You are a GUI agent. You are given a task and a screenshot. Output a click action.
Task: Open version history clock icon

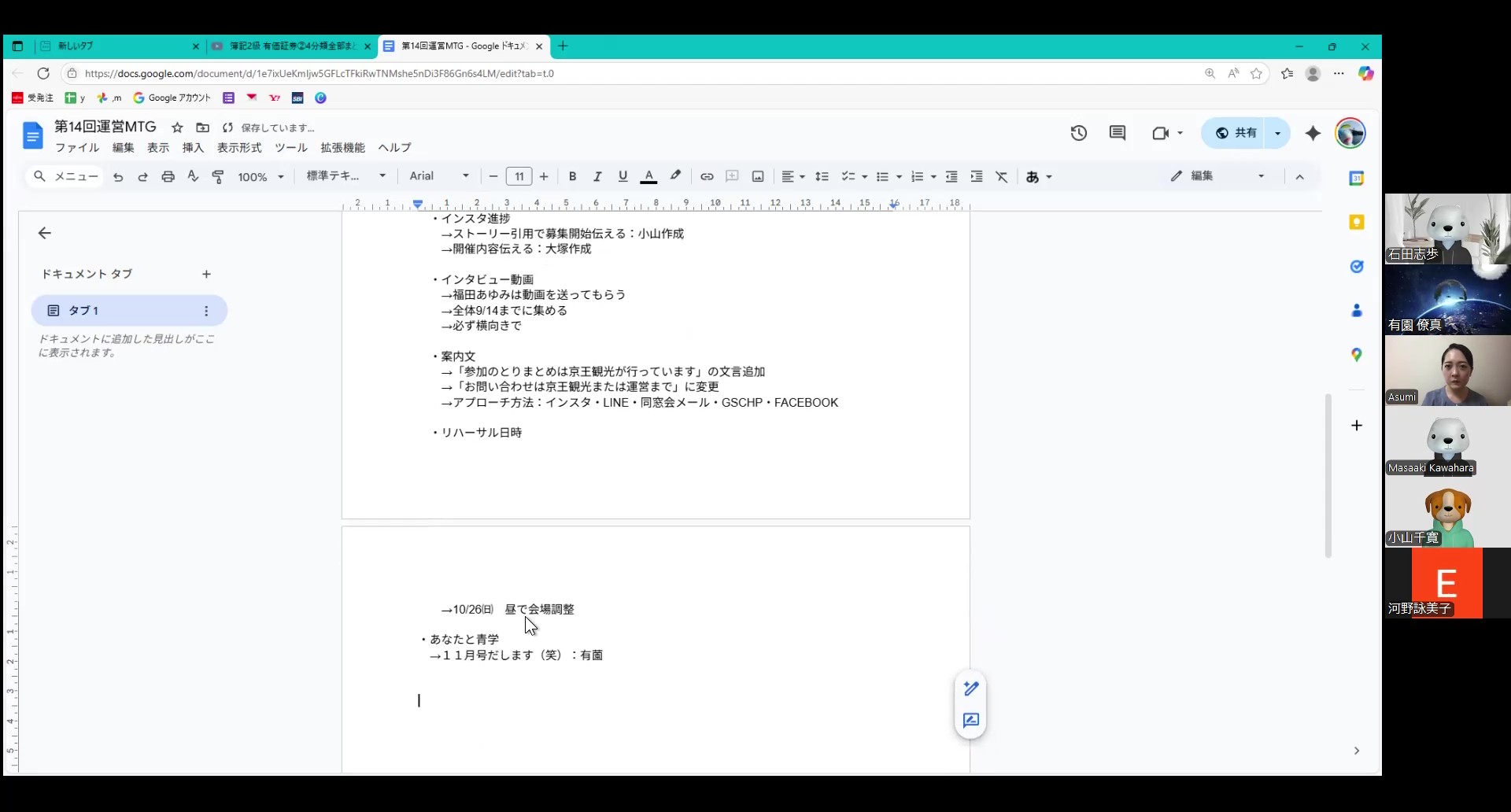click(1078, 133)
